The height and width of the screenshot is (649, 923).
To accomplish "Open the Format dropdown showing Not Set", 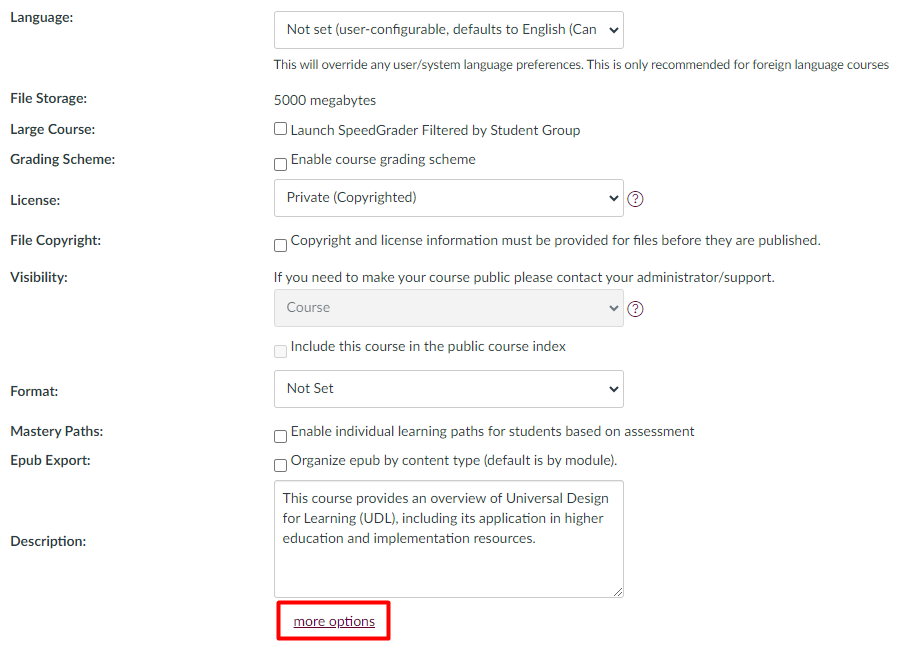I will pyautogui.click(x=448, y=389).
